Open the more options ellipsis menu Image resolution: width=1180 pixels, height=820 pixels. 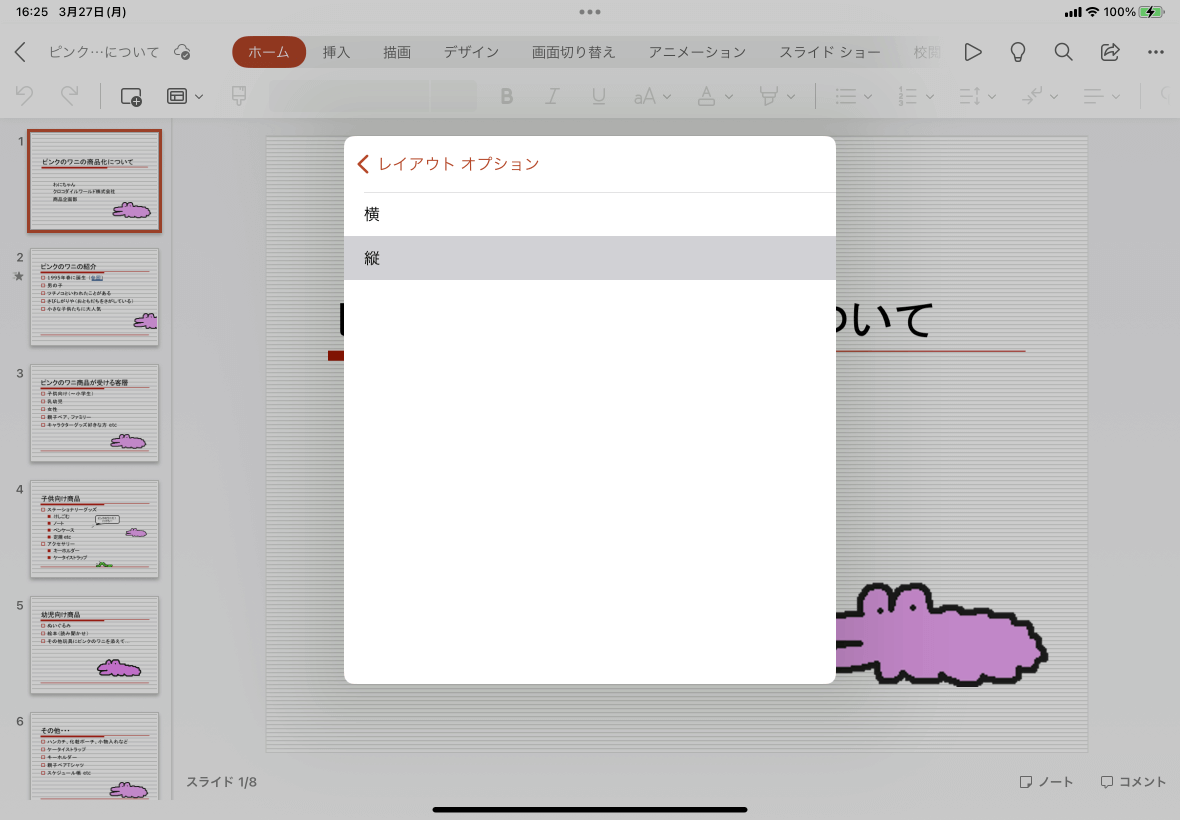point(1156,52)
